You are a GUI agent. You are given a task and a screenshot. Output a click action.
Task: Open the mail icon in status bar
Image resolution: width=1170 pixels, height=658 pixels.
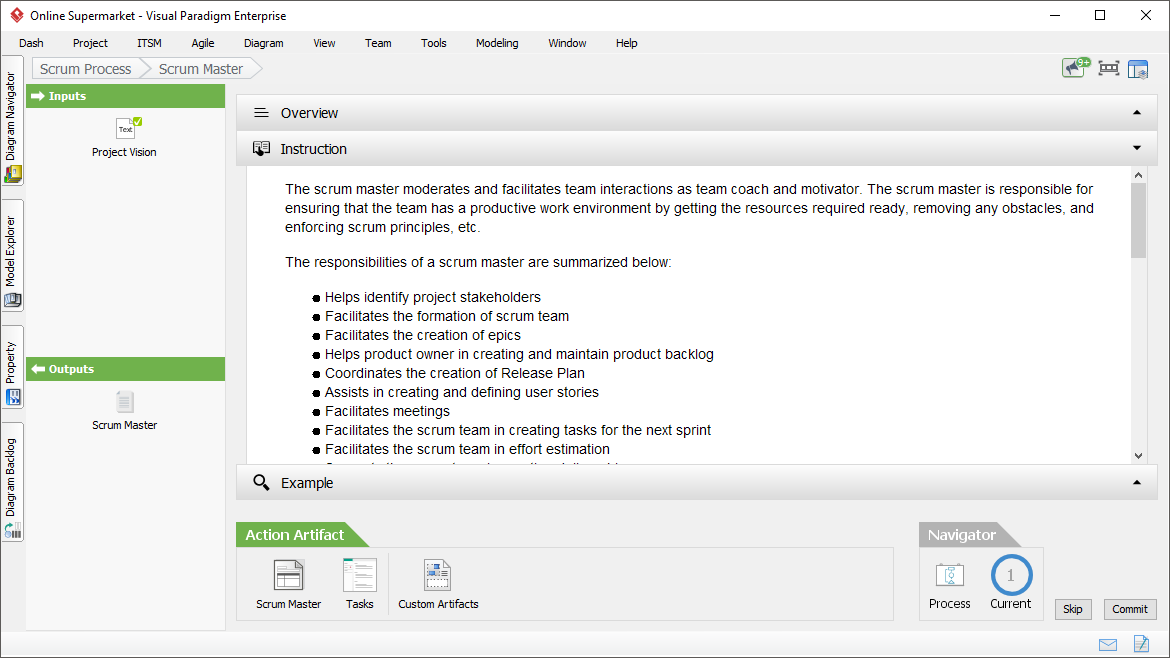[x=1108, y=644]
